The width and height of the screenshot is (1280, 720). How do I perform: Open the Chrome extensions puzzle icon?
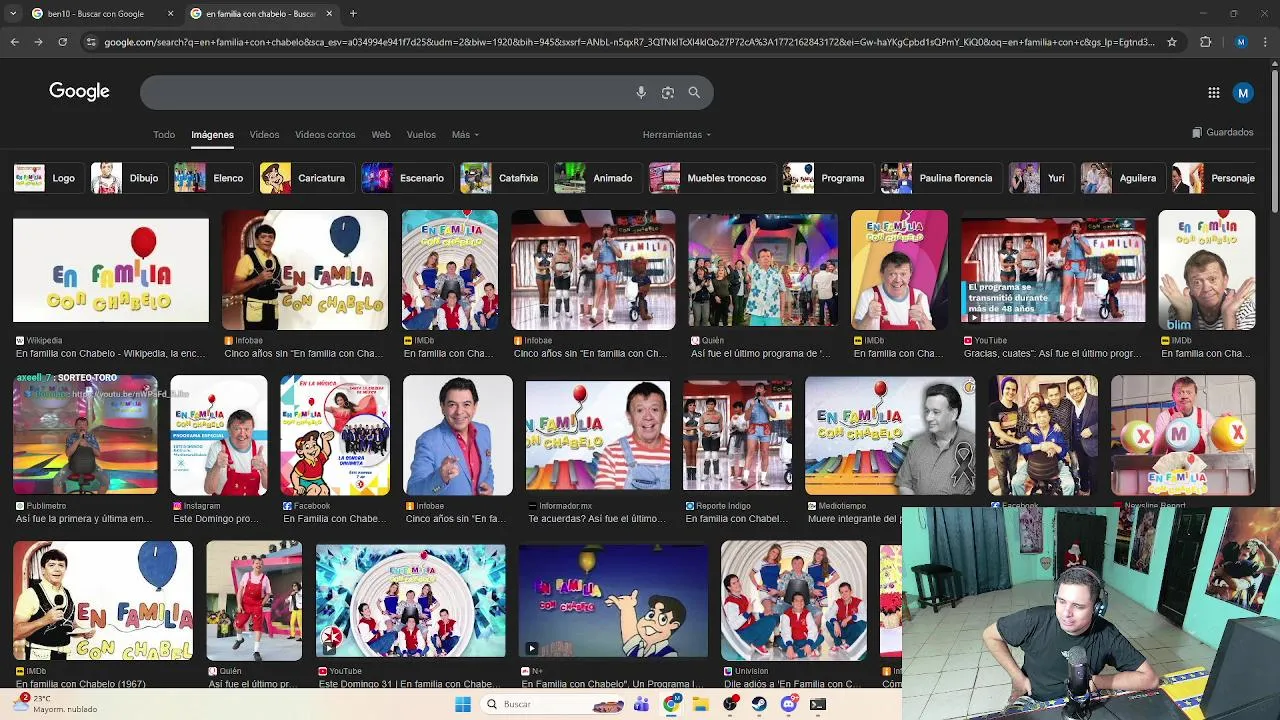click(1205, 42)
